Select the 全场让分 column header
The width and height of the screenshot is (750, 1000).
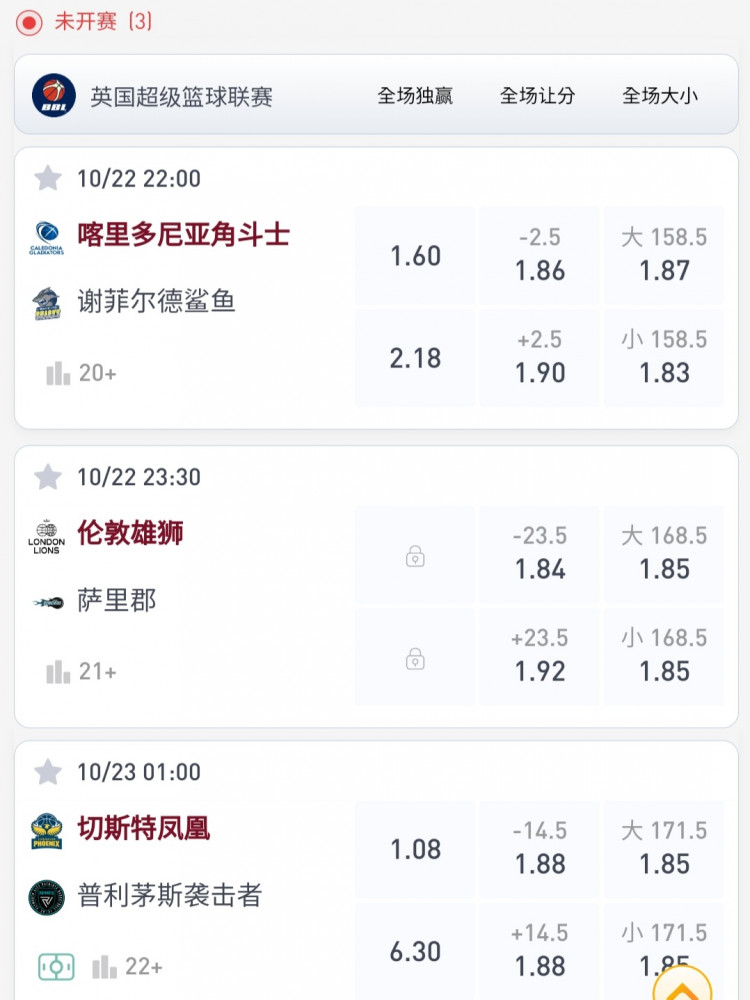click(x=538, y=96)
